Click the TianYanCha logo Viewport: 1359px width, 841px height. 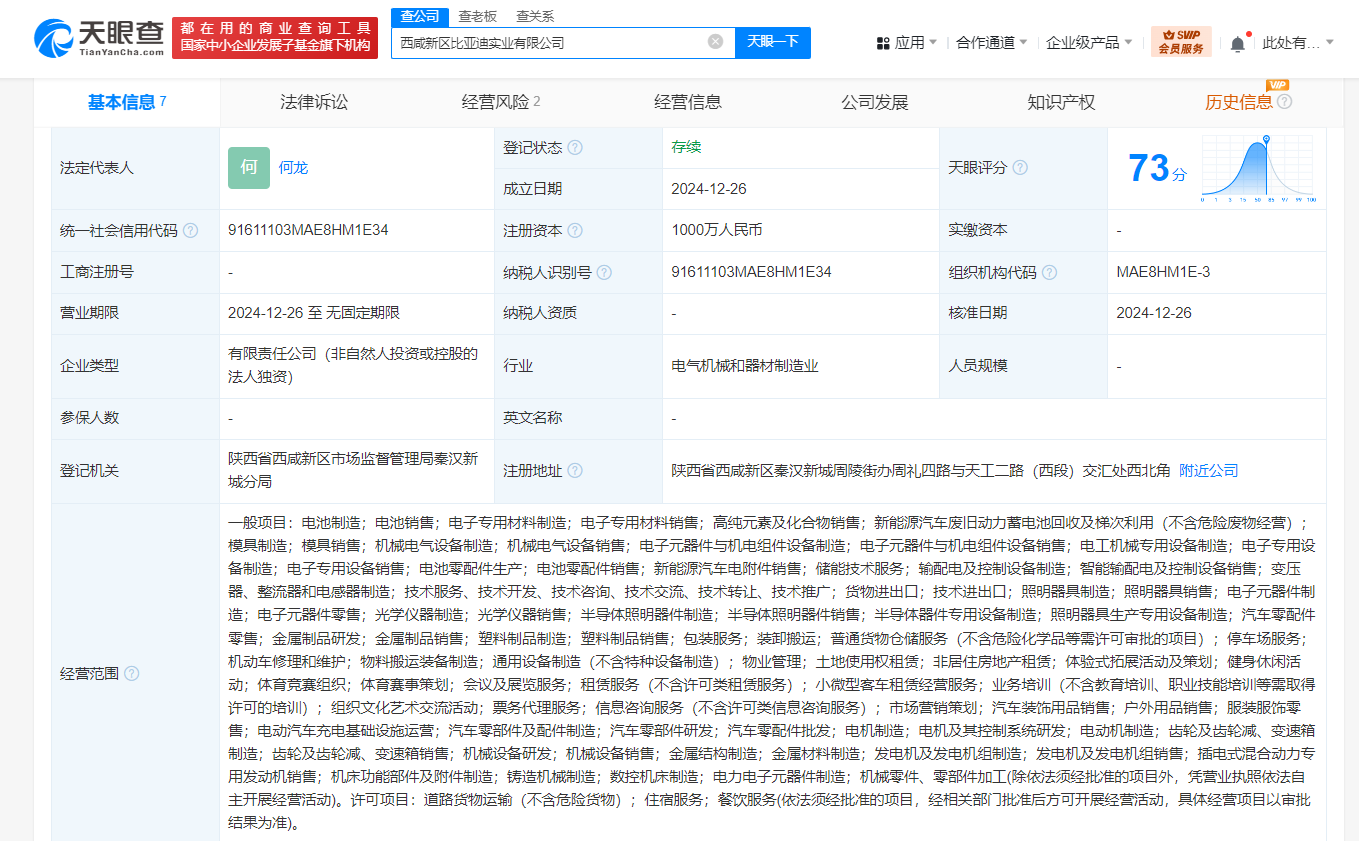click(100, 38)
